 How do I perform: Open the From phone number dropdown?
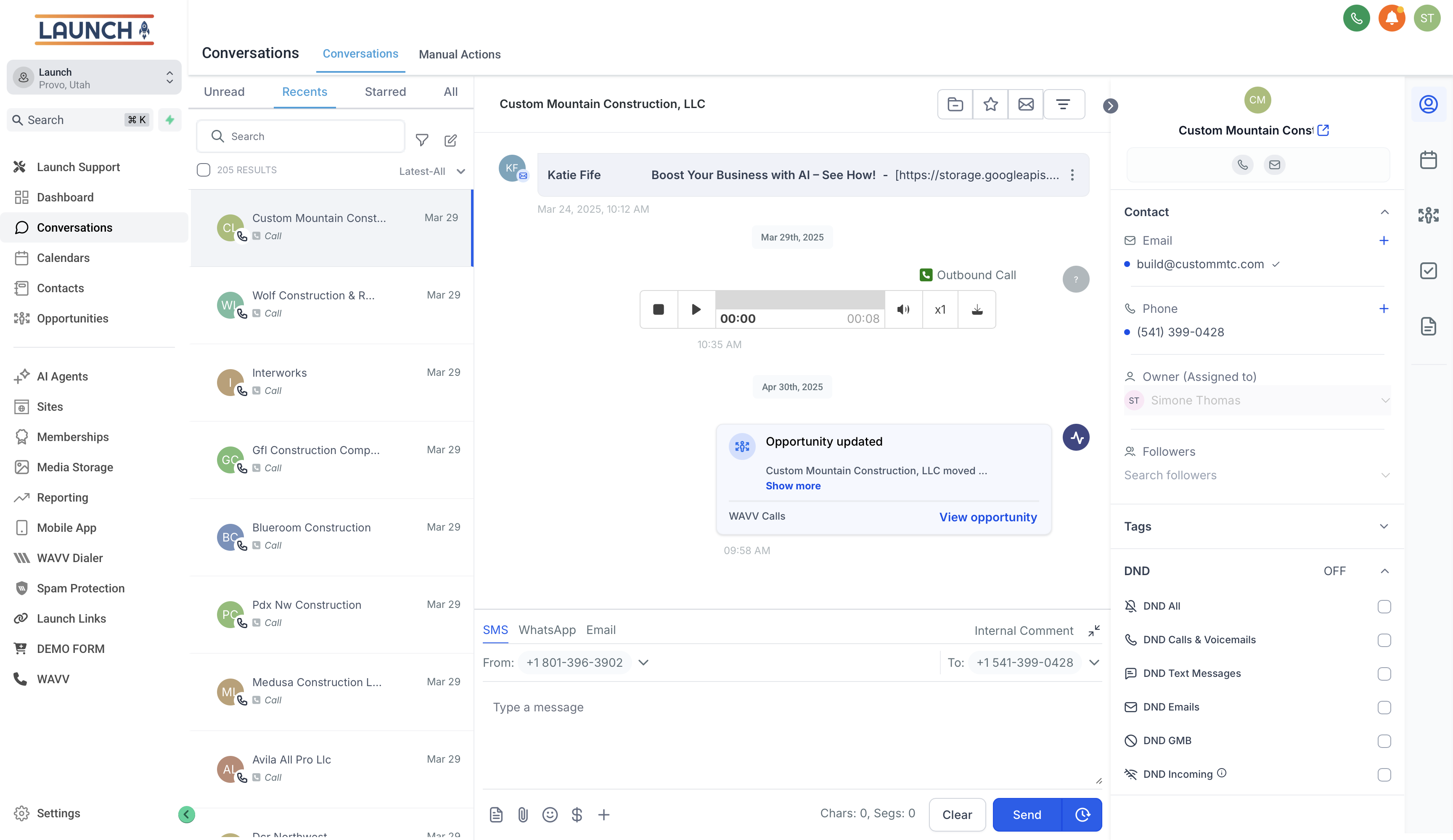[x=643, y=663]
